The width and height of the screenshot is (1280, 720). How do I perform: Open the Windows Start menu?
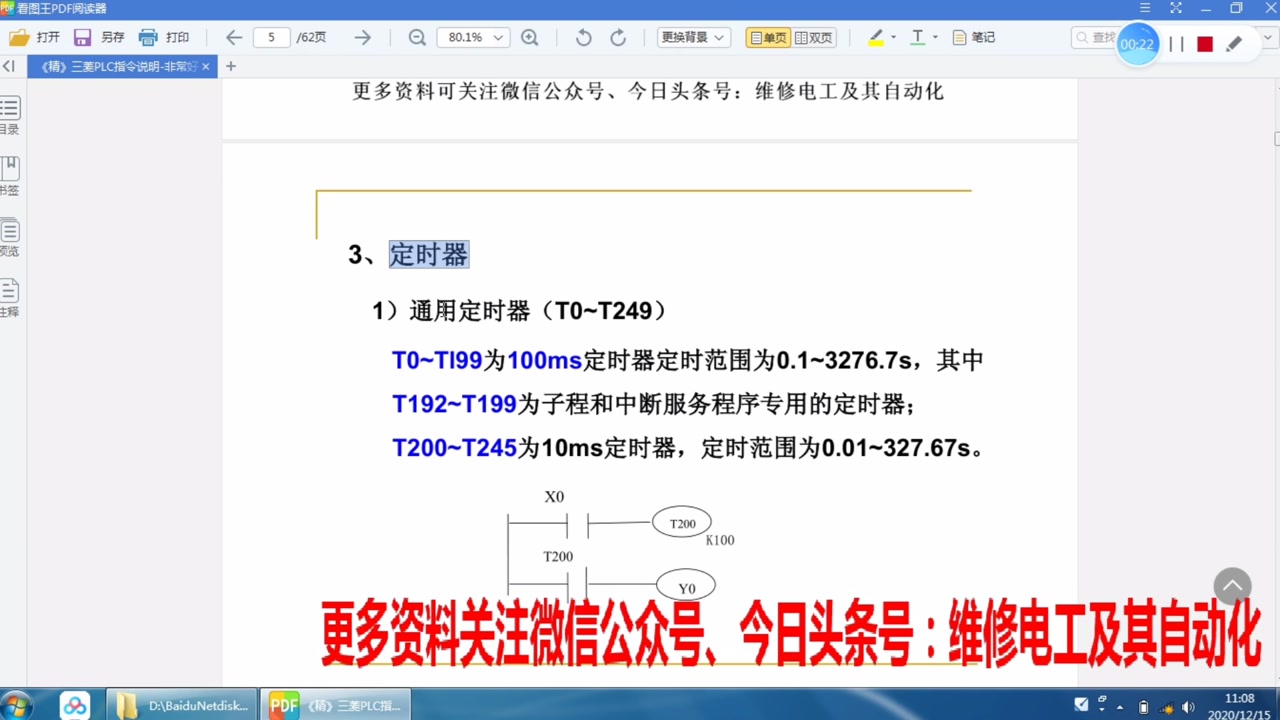click(16, 705)
